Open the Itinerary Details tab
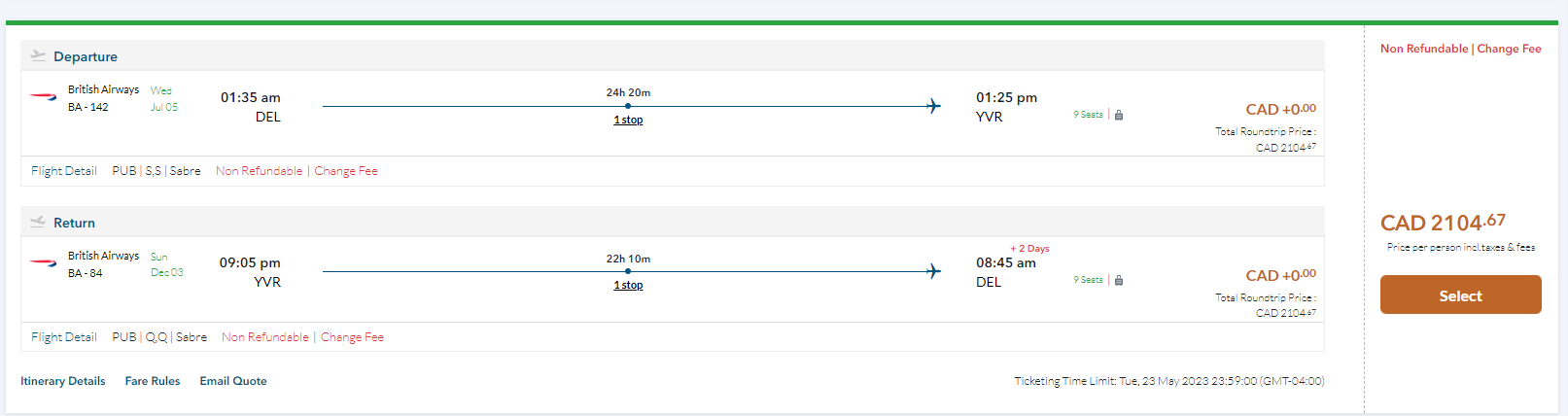This screenshot has height=416, width=1568. coord(63,381)
